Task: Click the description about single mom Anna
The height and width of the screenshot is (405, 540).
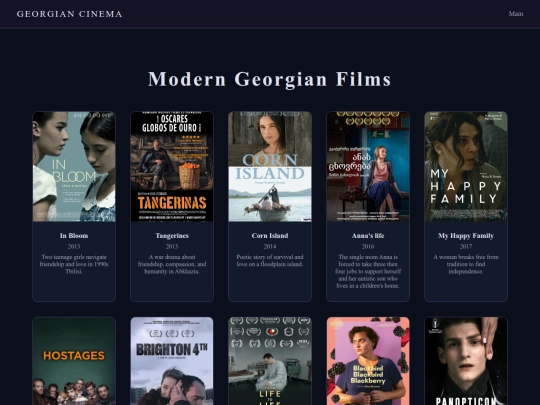Action: (x=368, y=271)
